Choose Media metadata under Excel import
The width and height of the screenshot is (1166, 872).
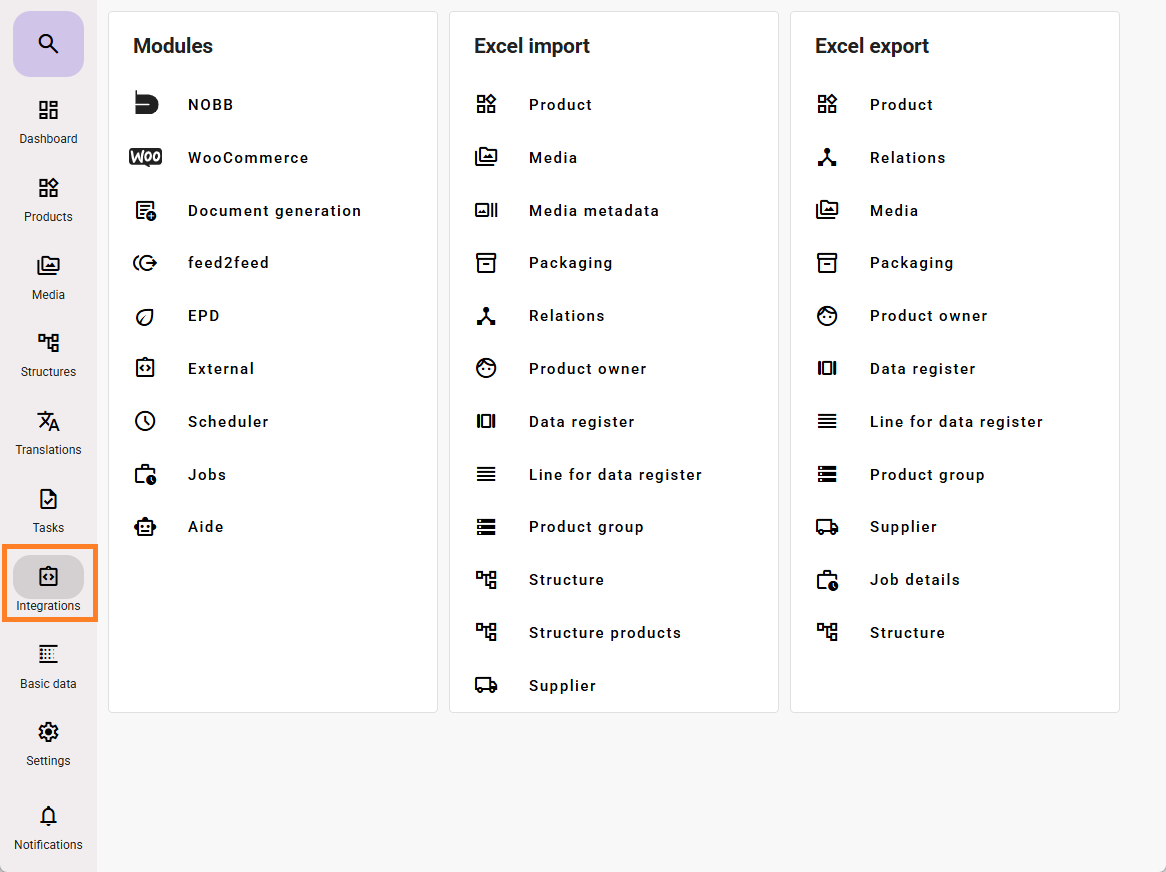pos(593,211)
